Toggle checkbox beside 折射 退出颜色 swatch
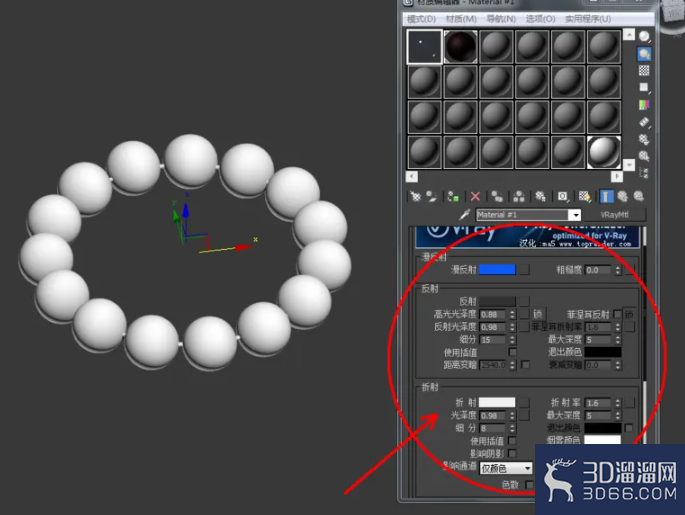Image resolution: width=685 pixels, height=515 pixels. [x=629, y=428]
